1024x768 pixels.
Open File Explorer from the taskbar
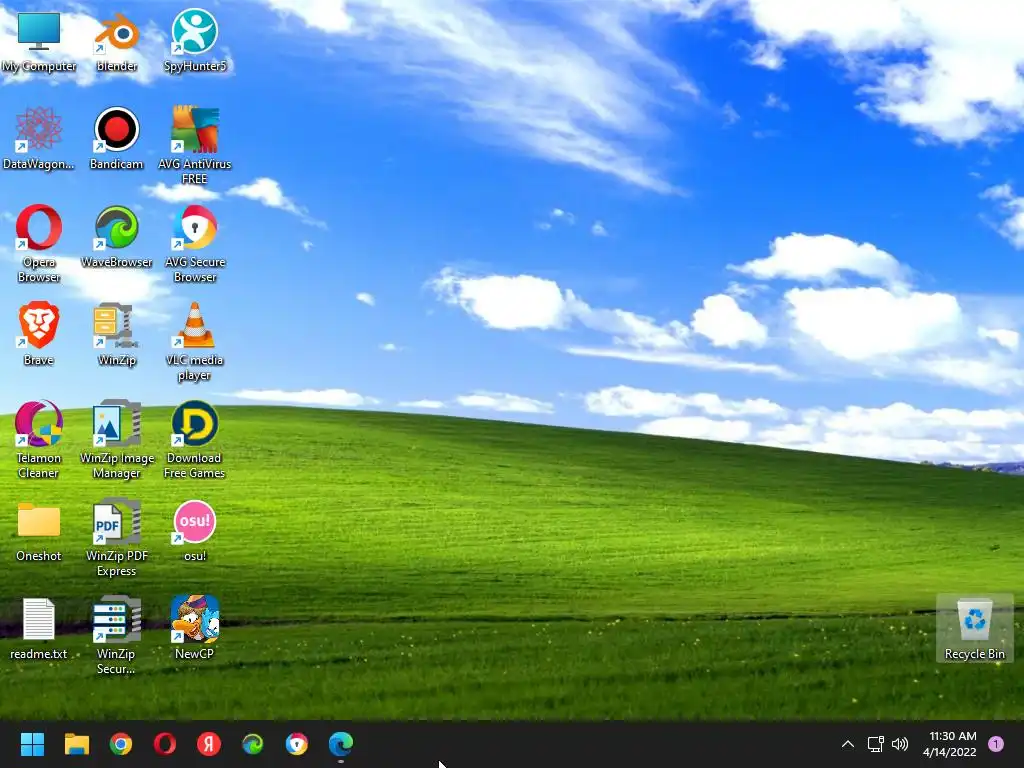[76, 744]
